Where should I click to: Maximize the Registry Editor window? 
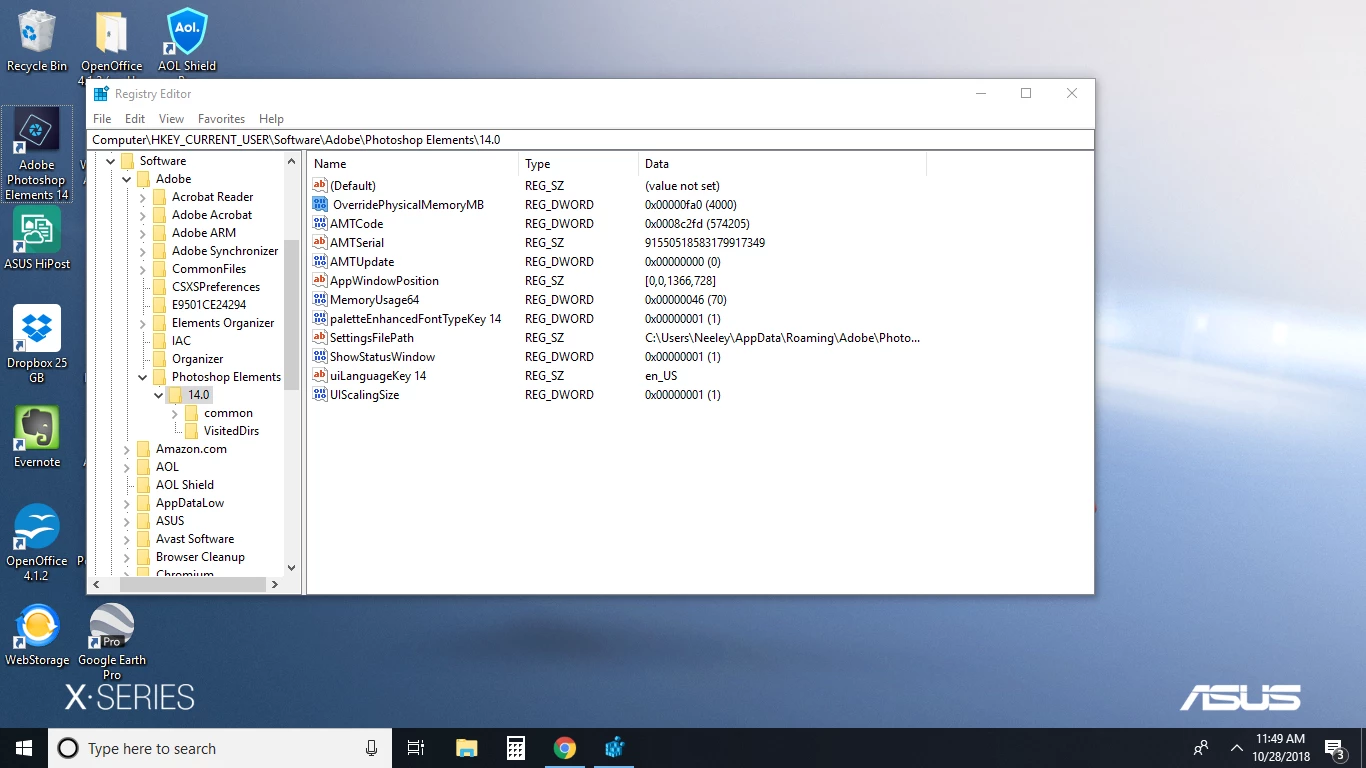1026,93
